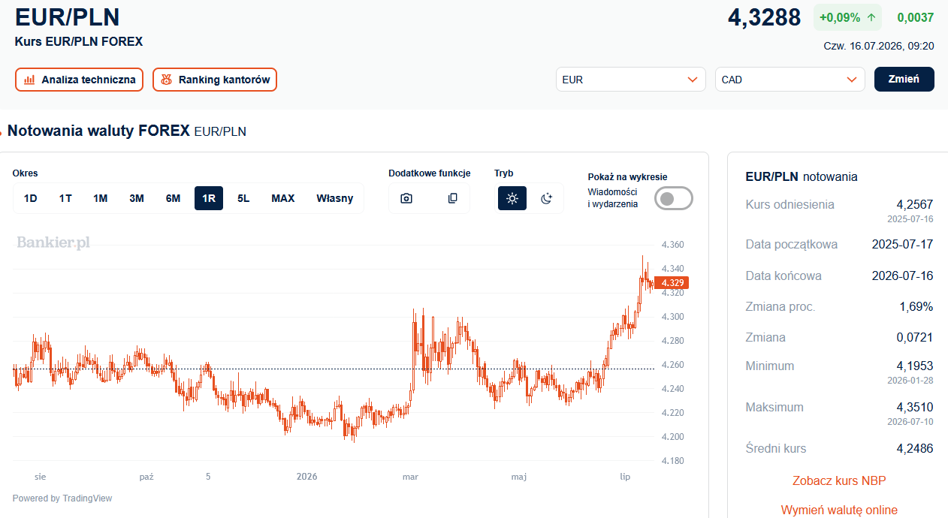Click the Data początkowa value 2025-07-17
Image resolution: width=948 pixels, height=518 pixels.
tap(902, 244)
